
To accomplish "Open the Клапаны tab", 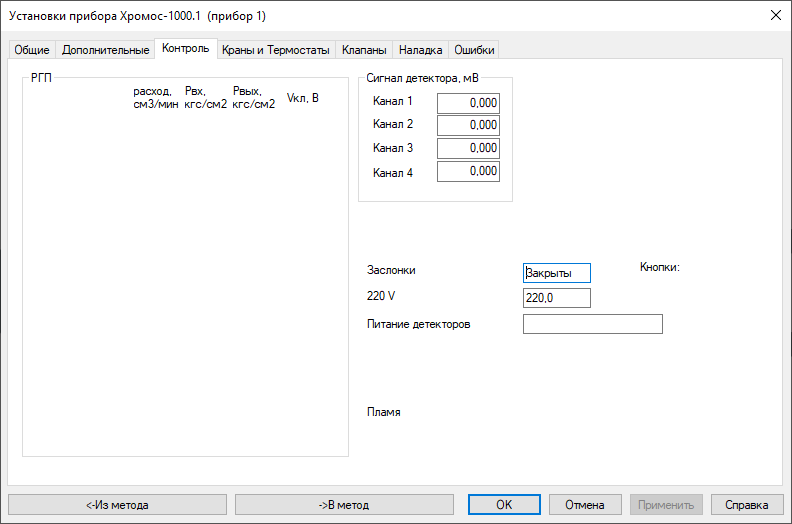I will [x=364, y=50].
